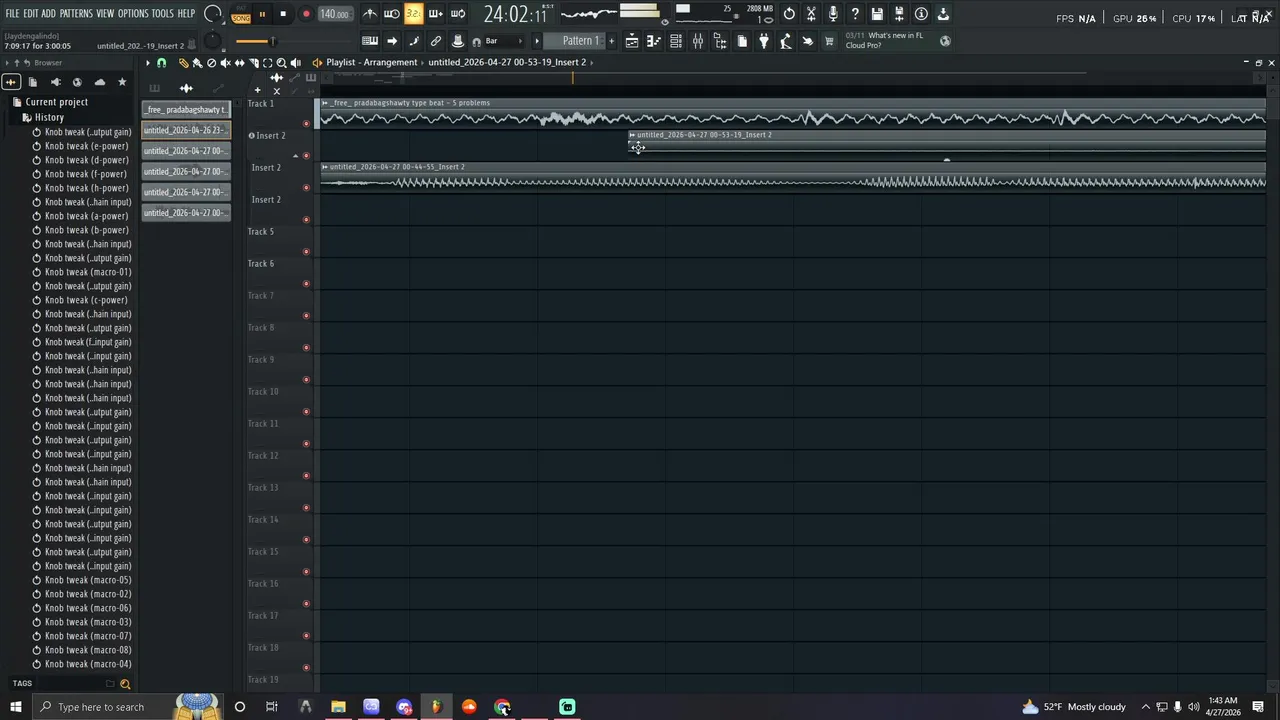Viewport: 1280px width, 720px height.
Task: Expand Browser options arrow
Action: click(5, 62)
